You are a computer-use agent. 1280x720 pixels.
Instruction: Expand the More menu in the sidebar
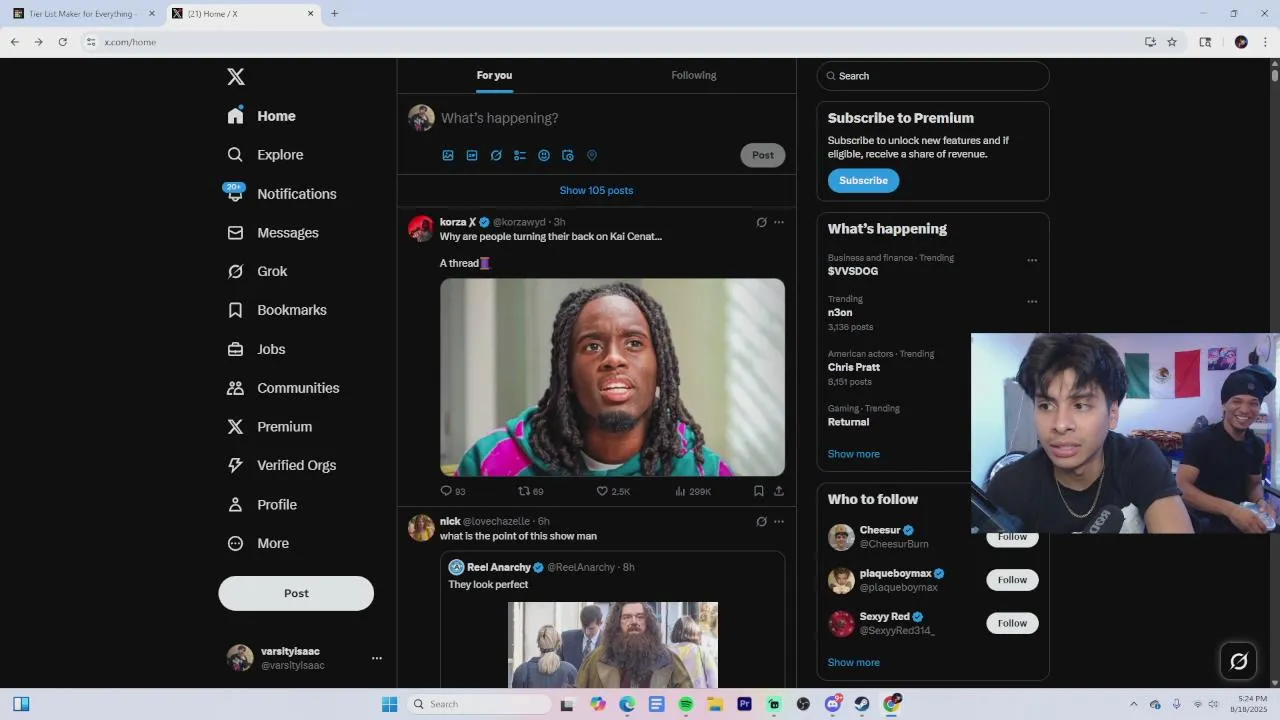click(259, 543)
